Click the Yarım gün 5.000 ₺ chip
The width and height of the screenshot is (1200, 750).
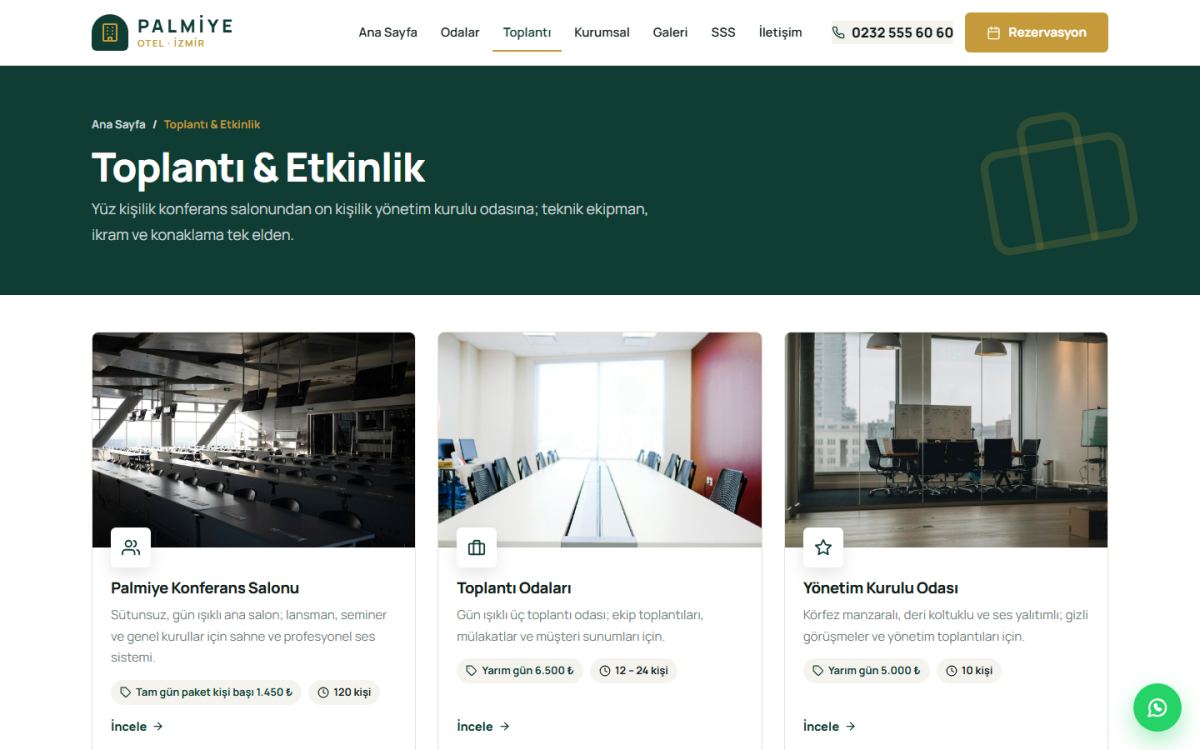866,671
